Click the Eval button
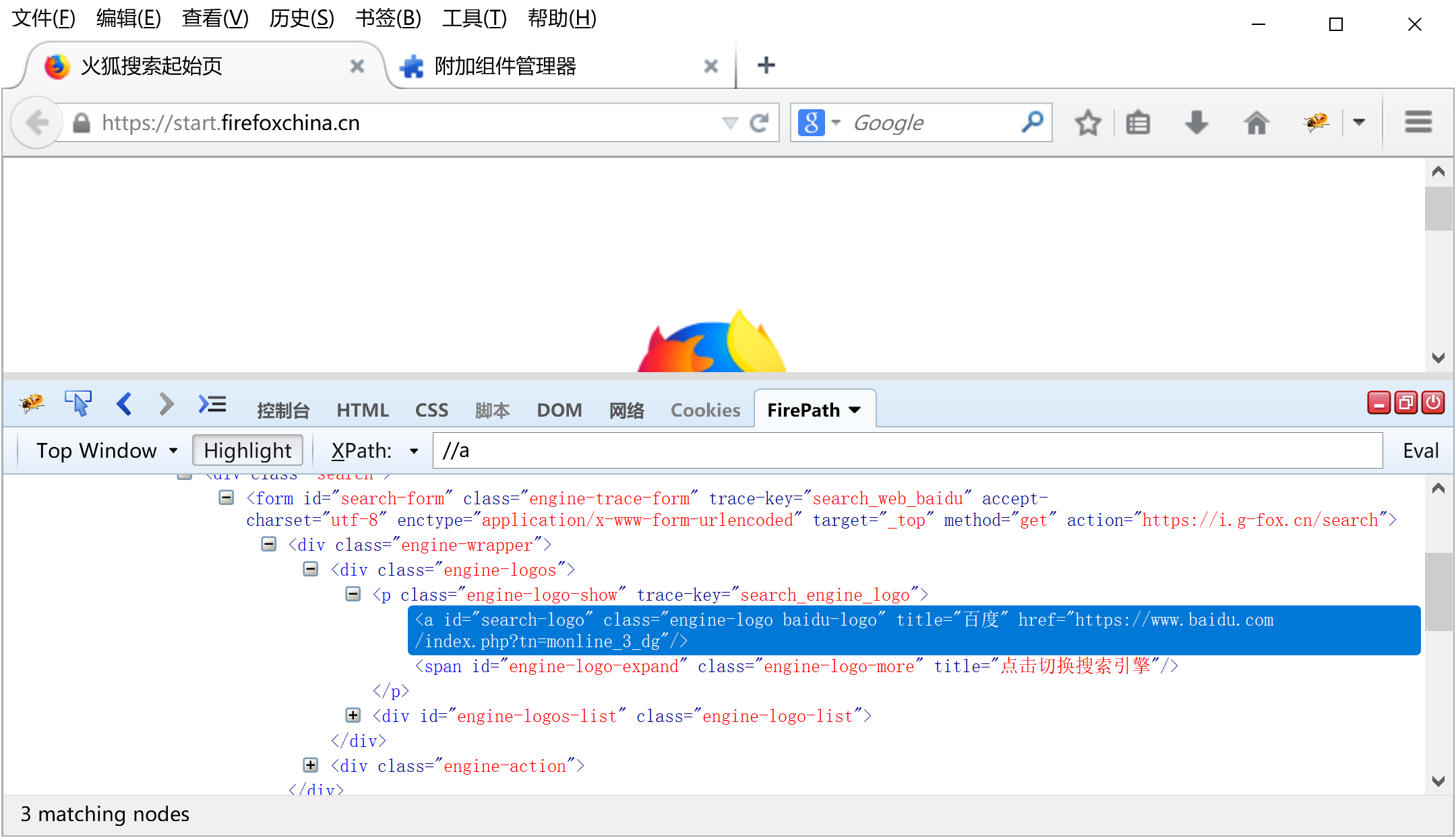 tap(1420, 450)
